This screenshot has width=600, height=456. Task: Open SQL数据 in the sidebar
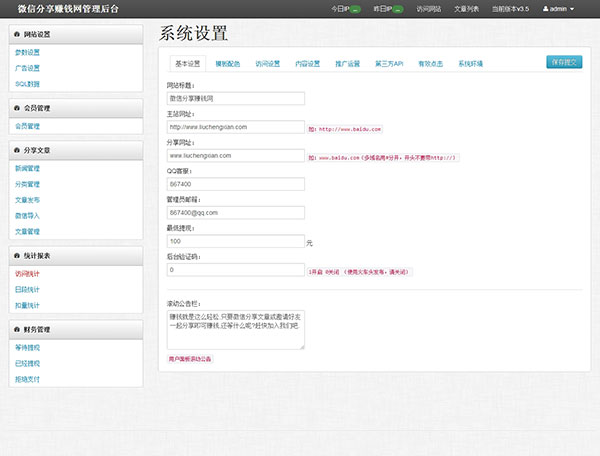[27, 84]
